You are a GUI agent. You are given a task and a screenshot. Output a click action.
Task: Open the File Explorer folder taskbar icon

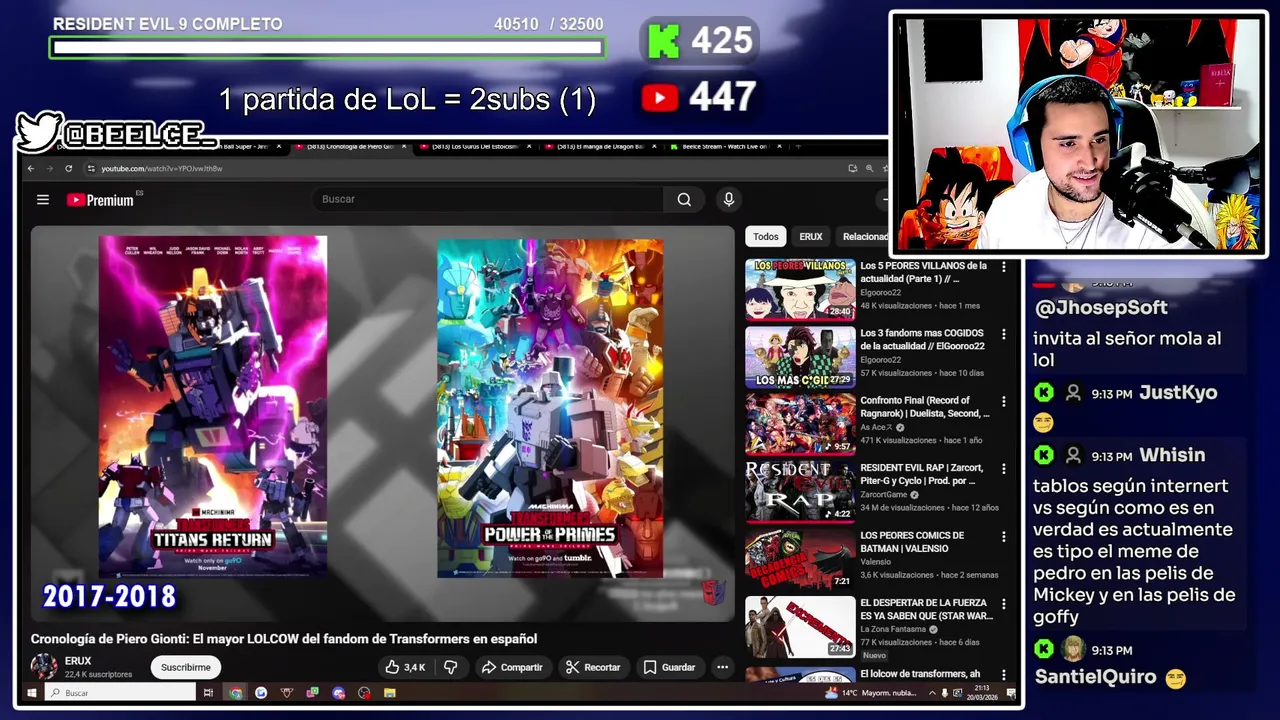click(x=390, y=693)
